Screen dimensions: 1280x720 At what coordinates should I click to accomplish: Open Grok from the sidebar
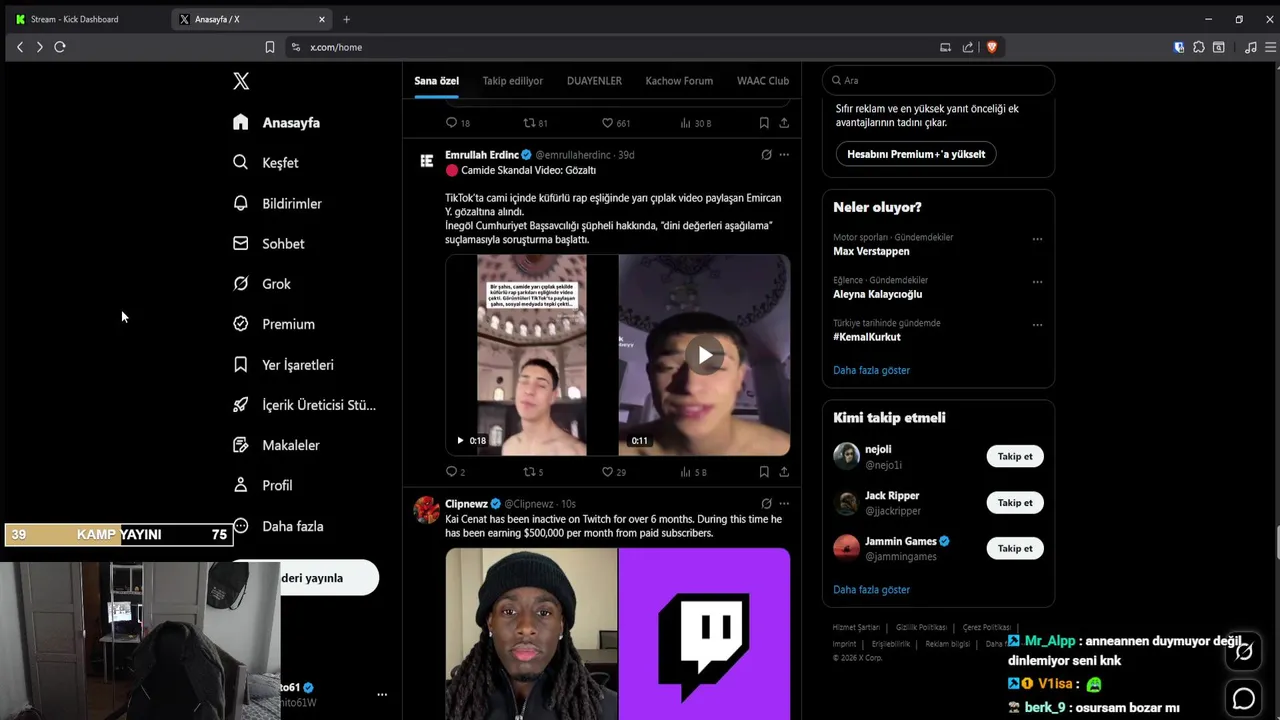click(x=262, y=284)
